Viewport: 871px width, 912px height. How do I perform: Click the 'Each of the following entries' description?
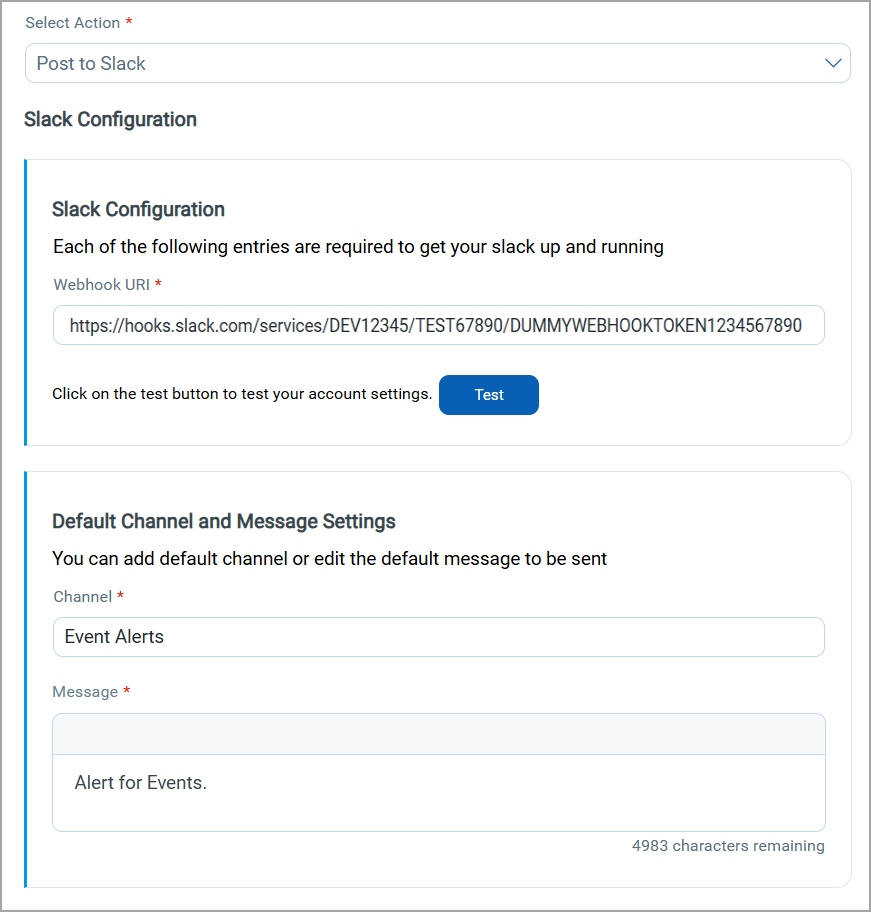[x=358, y=247]
